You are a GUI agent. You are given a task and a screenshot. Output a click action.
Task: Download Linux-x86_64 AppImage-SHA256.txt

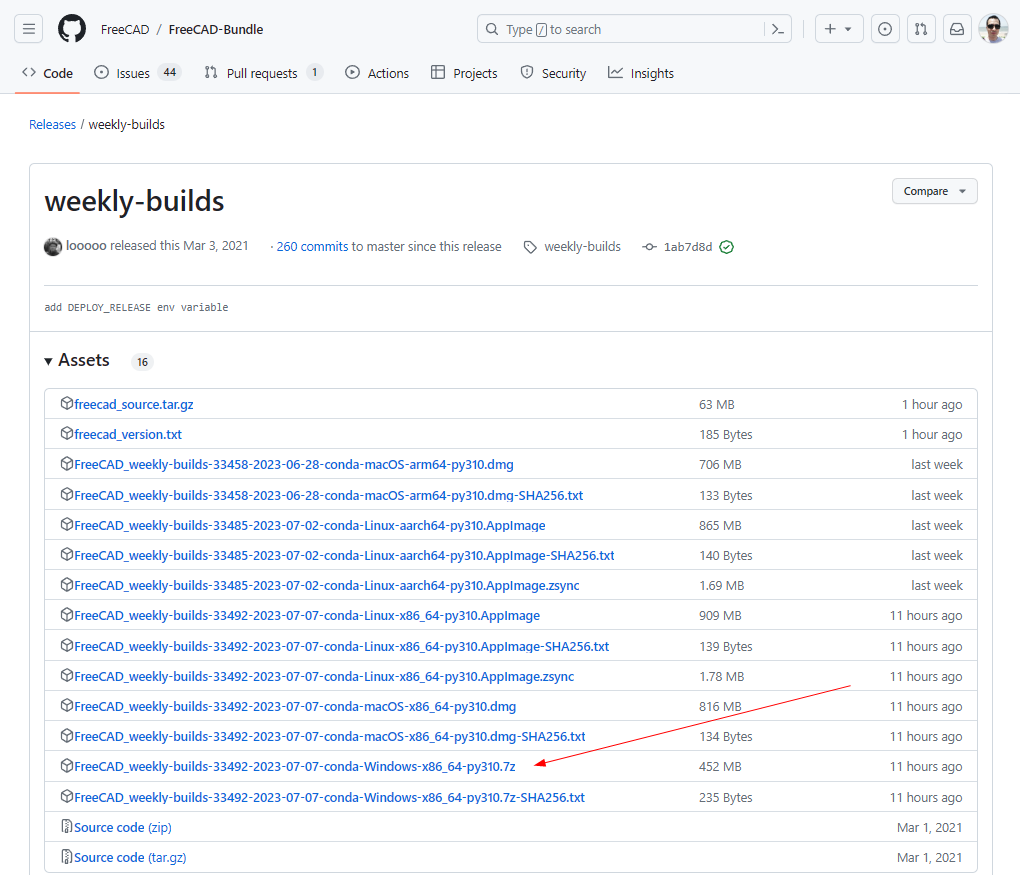342,646
